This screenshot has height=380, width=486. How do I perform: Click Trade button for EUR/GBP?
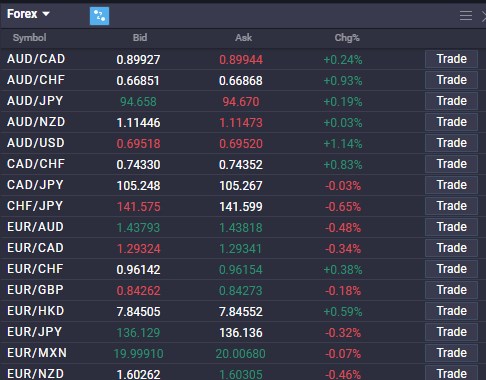point(451,290)
